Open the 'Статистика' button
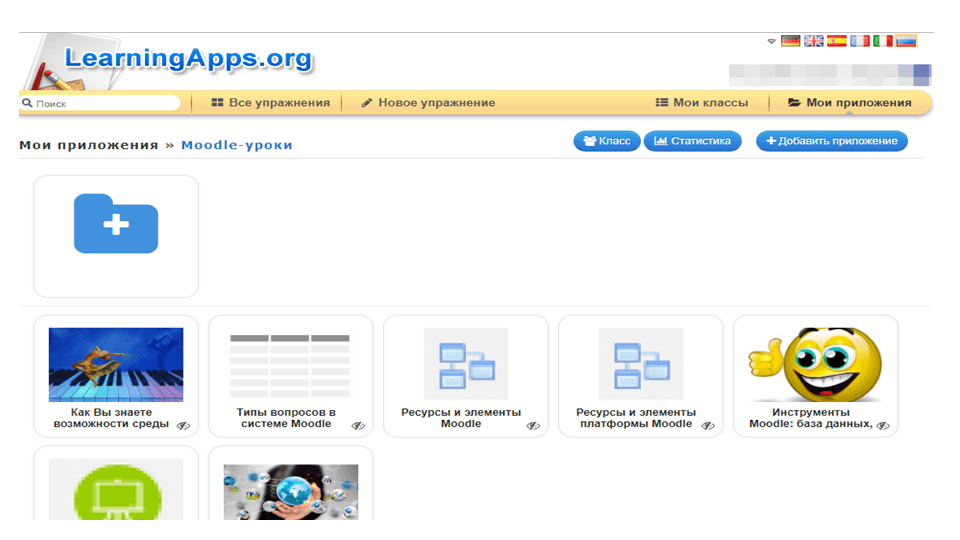 point(692,141)
